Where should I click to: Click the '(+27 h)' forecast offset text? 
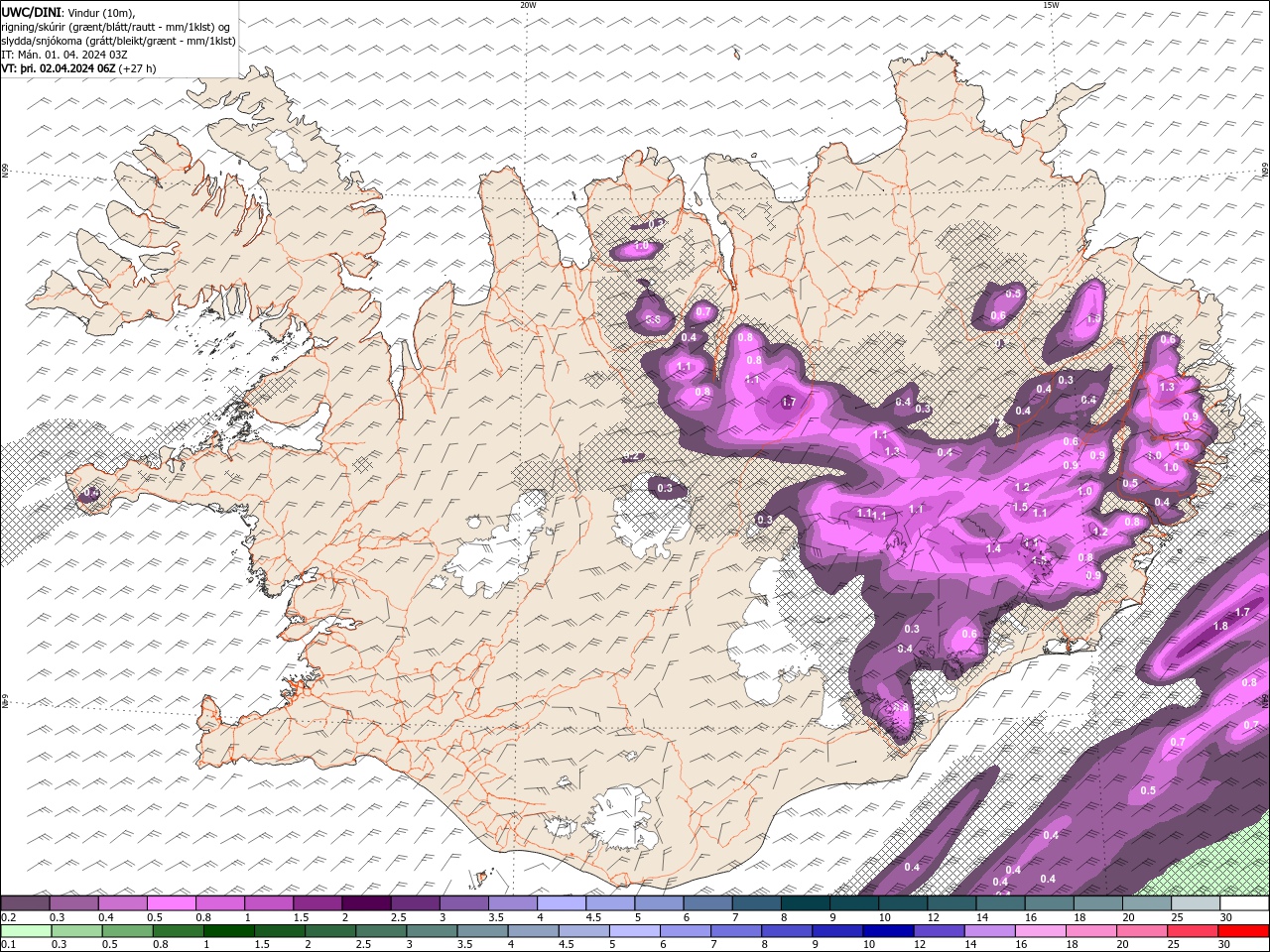(x=137, y=68)
